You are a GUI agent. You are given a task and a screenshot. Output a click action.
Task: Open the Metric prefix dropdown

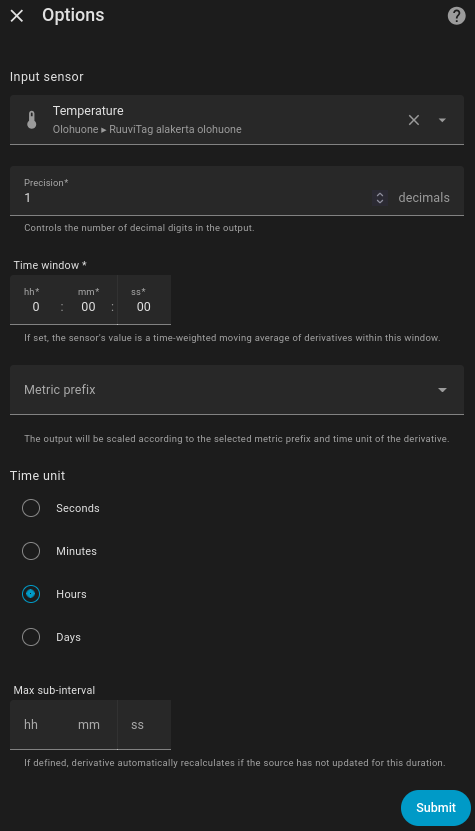[236, 390]
